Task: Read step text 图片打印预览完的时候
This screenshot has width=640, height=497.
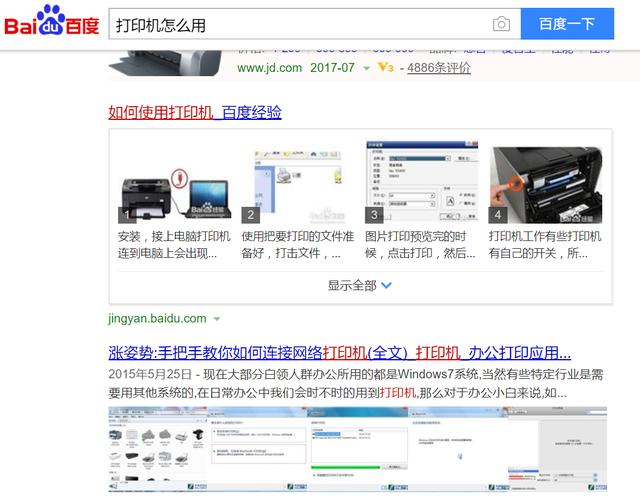Action: pyautogui.click(x=421, y=245)
